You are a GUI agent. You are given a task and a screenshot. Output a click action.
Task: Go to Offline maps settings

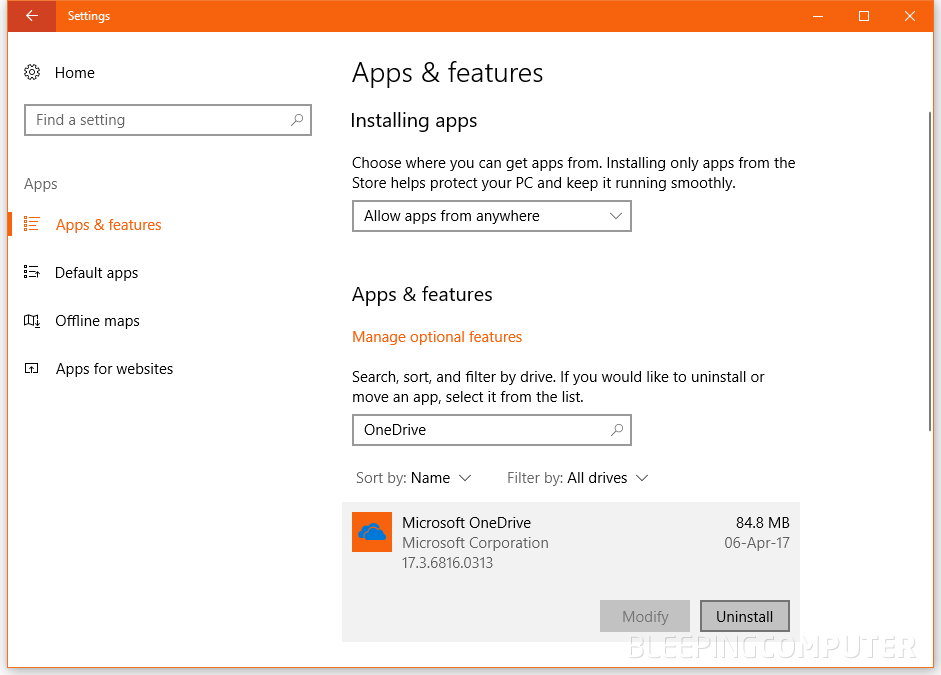[97, 321]
